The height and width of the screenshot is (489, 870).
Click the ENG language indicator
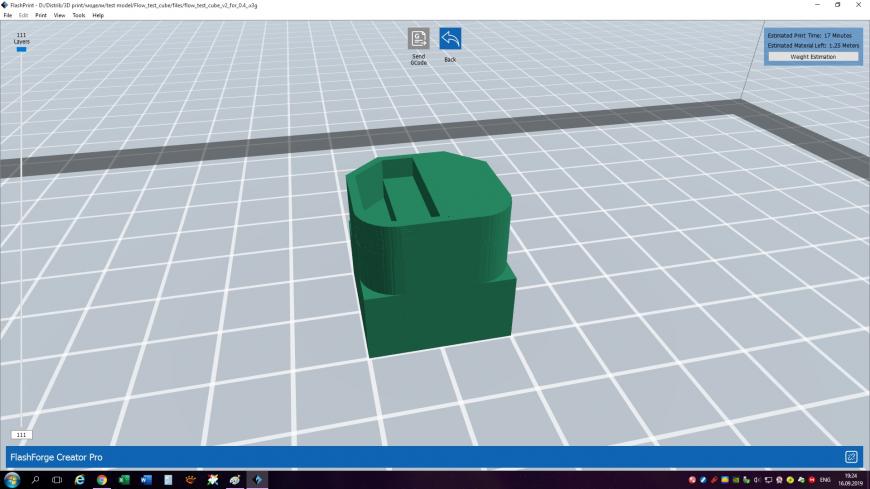click(x=825, y=480)
